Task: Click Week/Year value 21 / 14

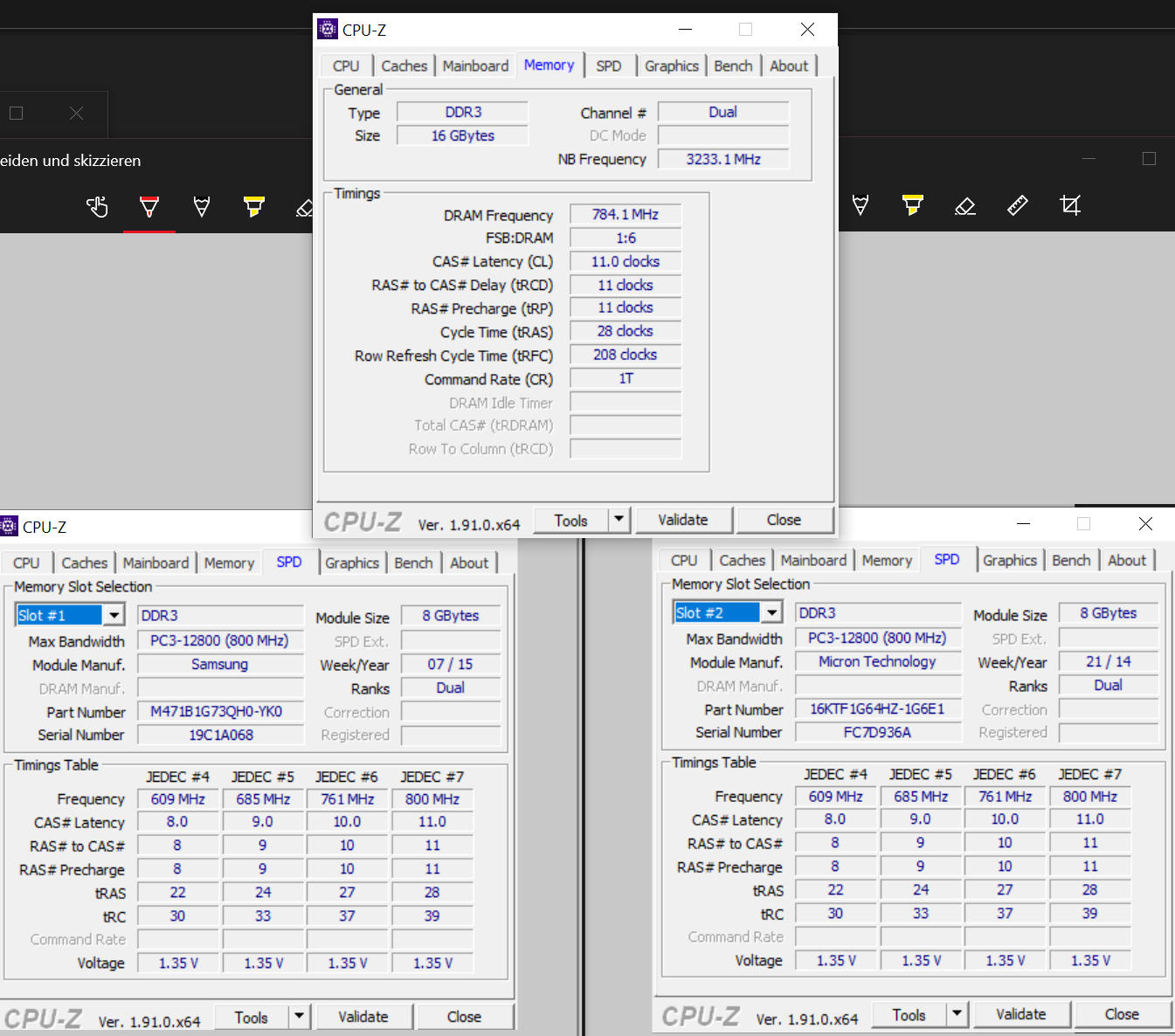Action: pyautogui.click(x=1109, y=661)
